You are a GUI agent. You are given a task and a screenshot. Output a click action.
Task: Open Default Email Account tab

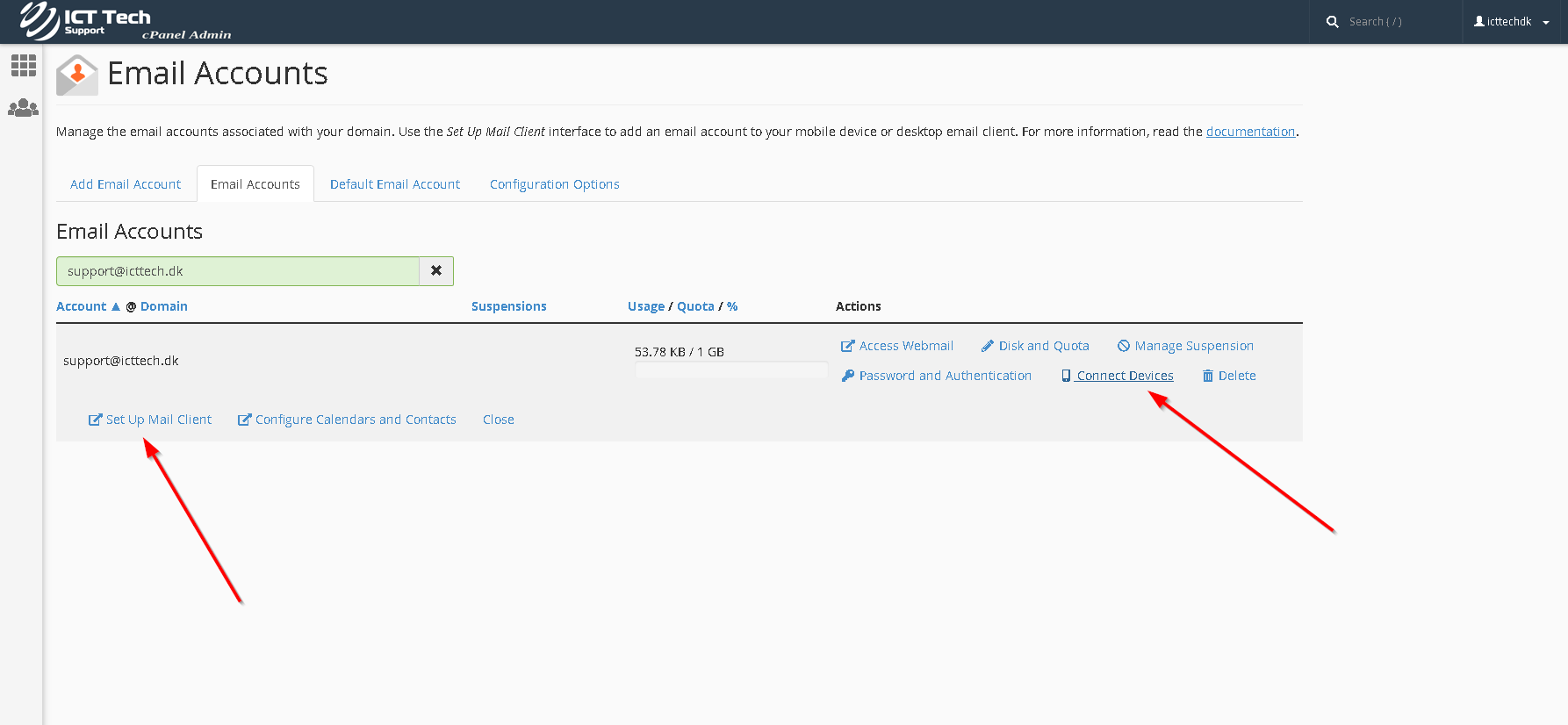point(395,184)
